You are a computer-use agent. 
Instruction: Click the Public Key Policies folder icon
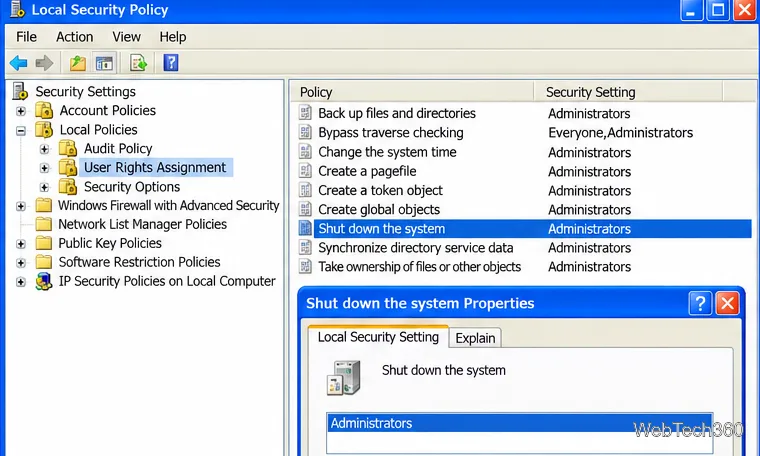(x=44, y=243)
